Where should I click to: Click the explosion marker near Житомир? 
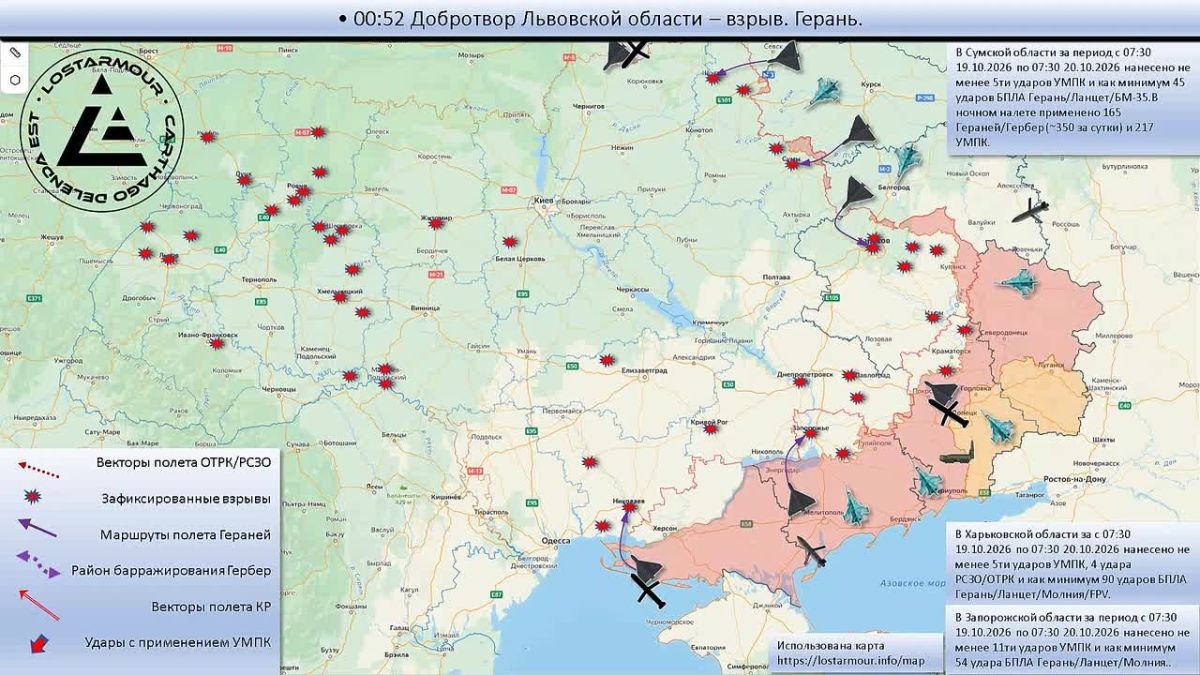(436, 223)
